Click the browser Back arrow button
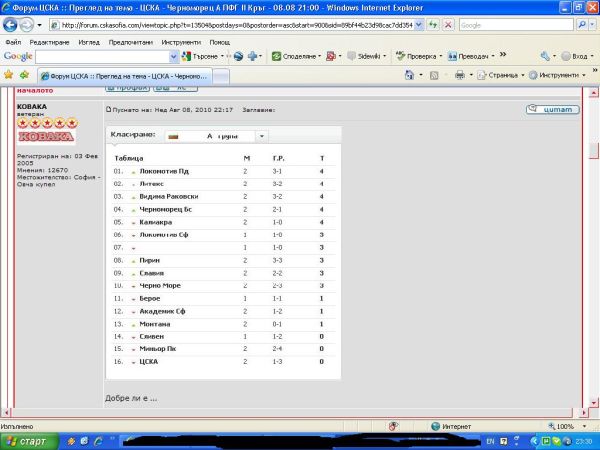Screen dimensions: 600x450 coord(10,25)
